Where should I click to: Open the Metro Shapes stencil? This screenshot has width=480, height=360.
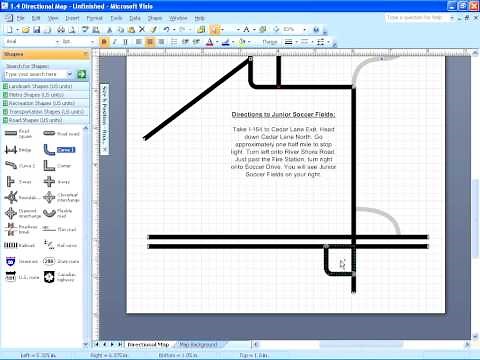[x=45, y=95]
